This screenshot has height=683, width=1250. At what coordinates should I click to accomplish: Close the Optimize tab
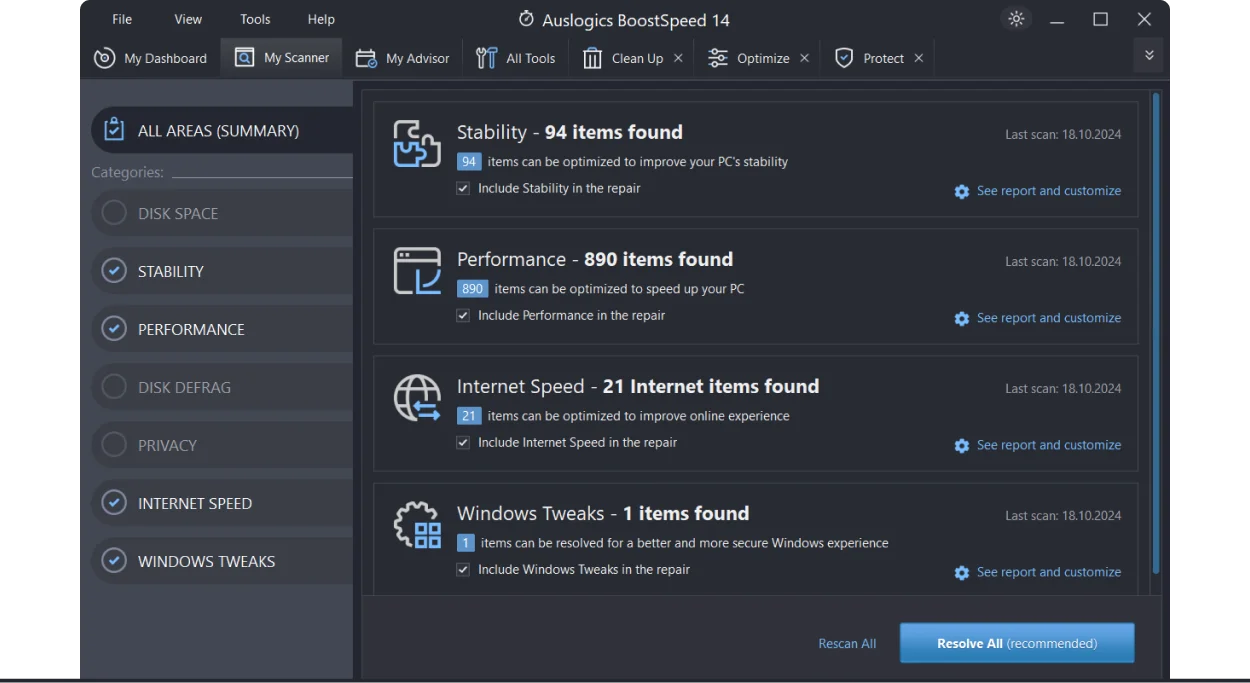coord(804,58)
